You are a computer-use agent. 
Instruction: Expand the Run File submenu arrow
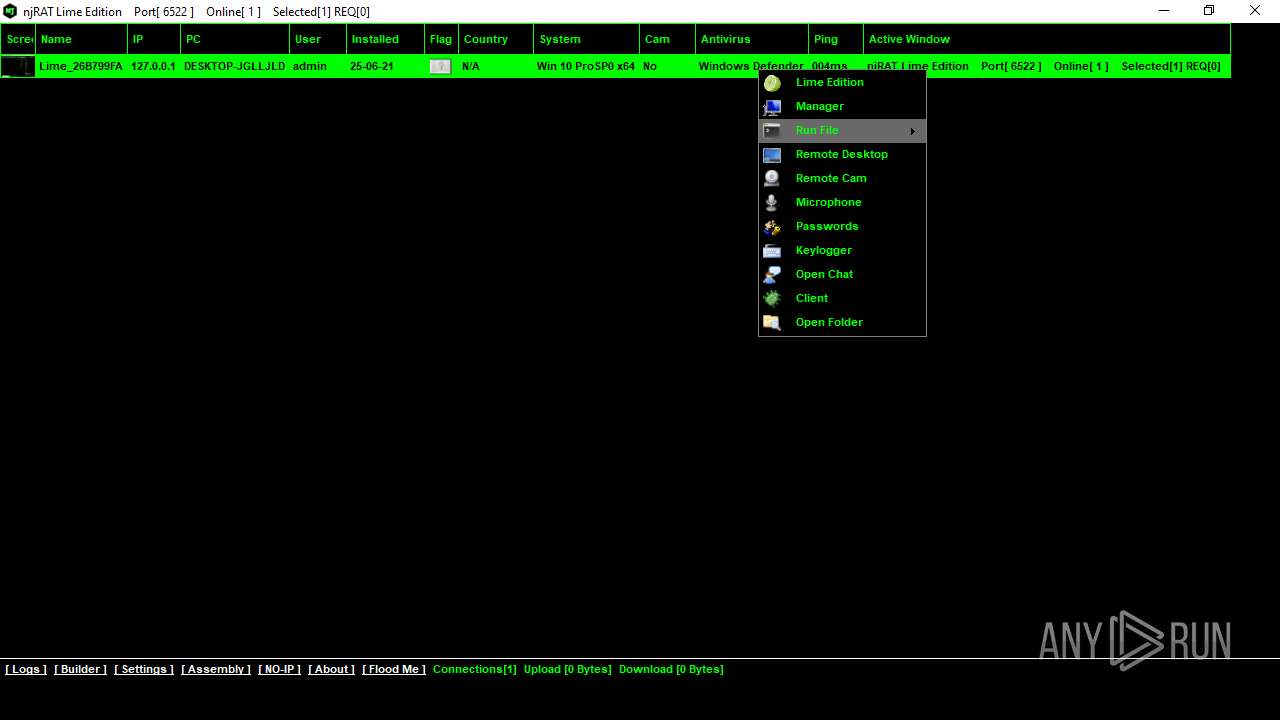(912, 131)
